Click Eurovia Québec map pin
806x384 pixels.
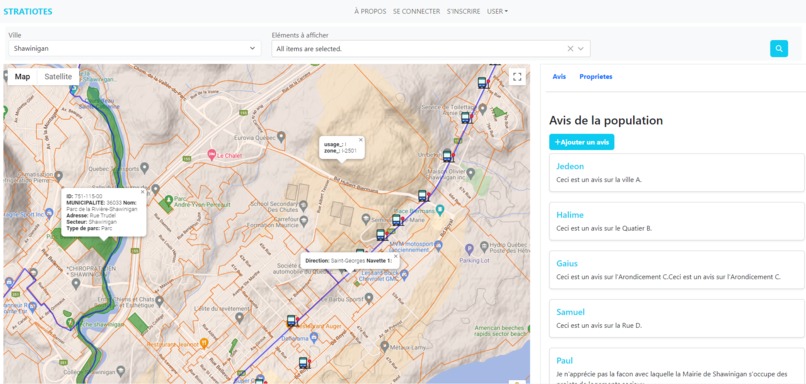281,137
